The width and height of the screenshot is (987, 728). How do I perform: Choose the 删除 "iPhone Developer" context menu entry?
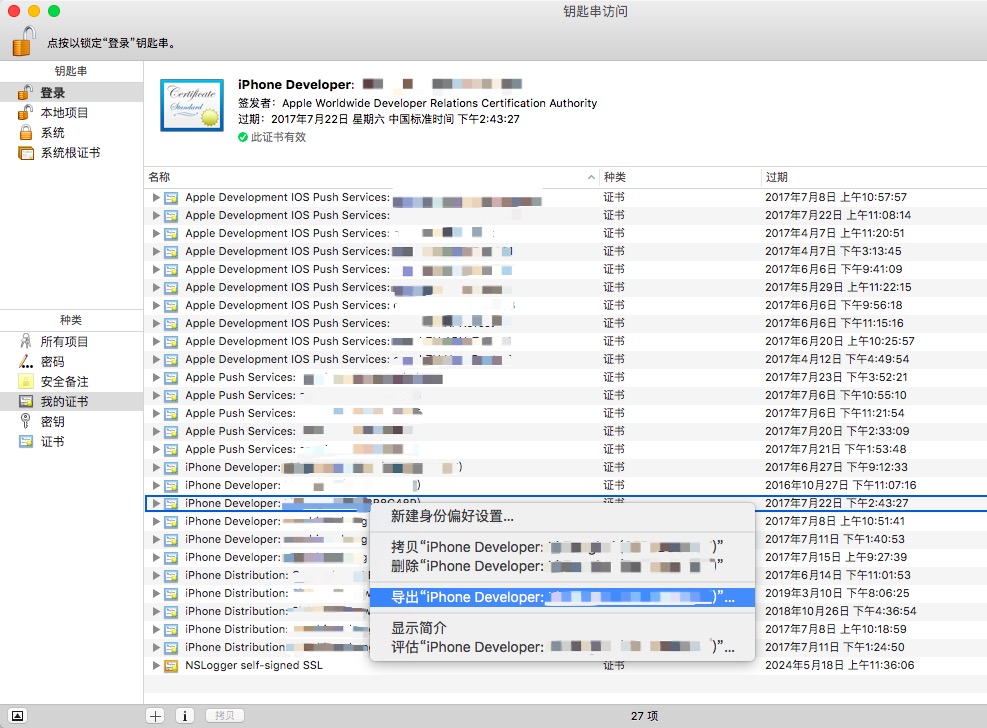coord(562,566)
